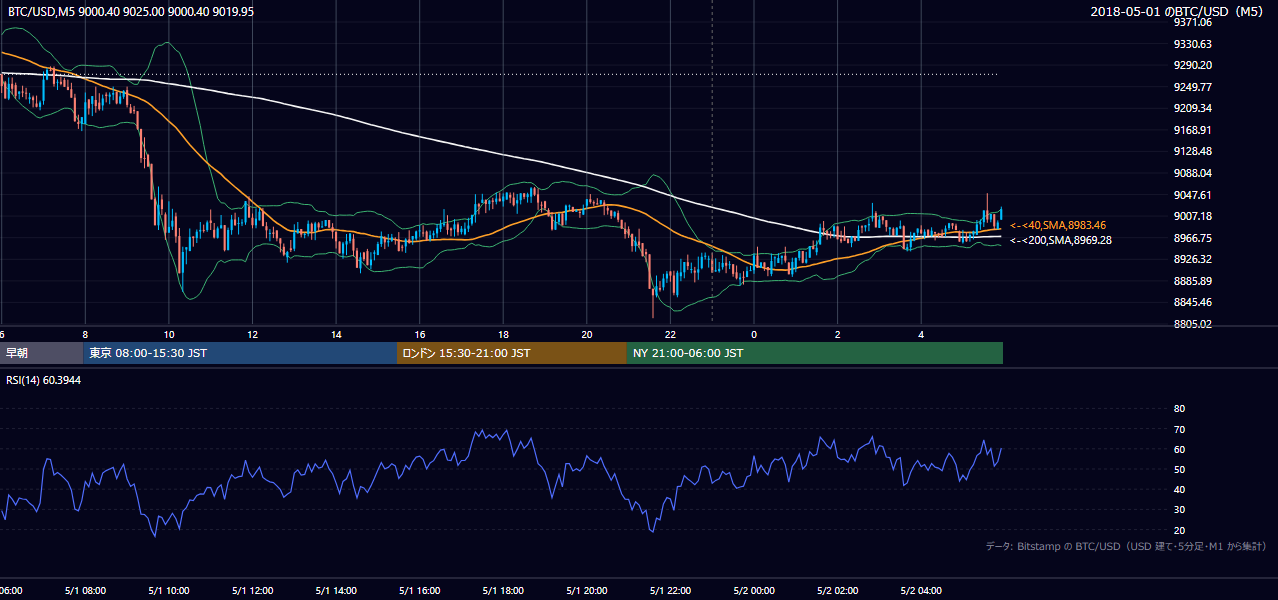Click hour tick 8 under price chart
The image size is (1278, 600).
pyautogui.click(x=86, y=334)
